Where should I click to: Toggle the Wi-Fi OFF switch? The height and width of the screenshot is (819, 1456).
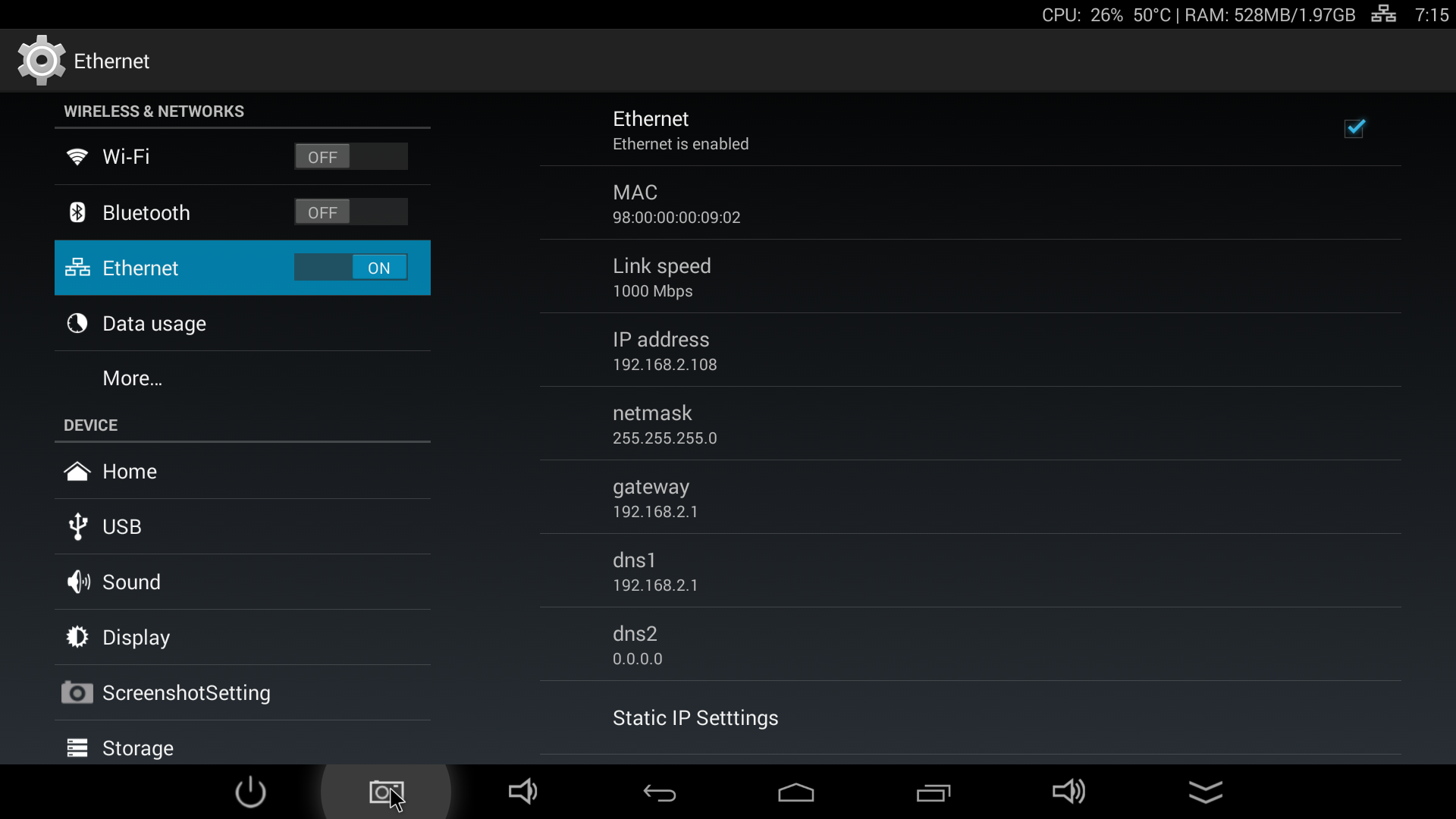(351, 157)
